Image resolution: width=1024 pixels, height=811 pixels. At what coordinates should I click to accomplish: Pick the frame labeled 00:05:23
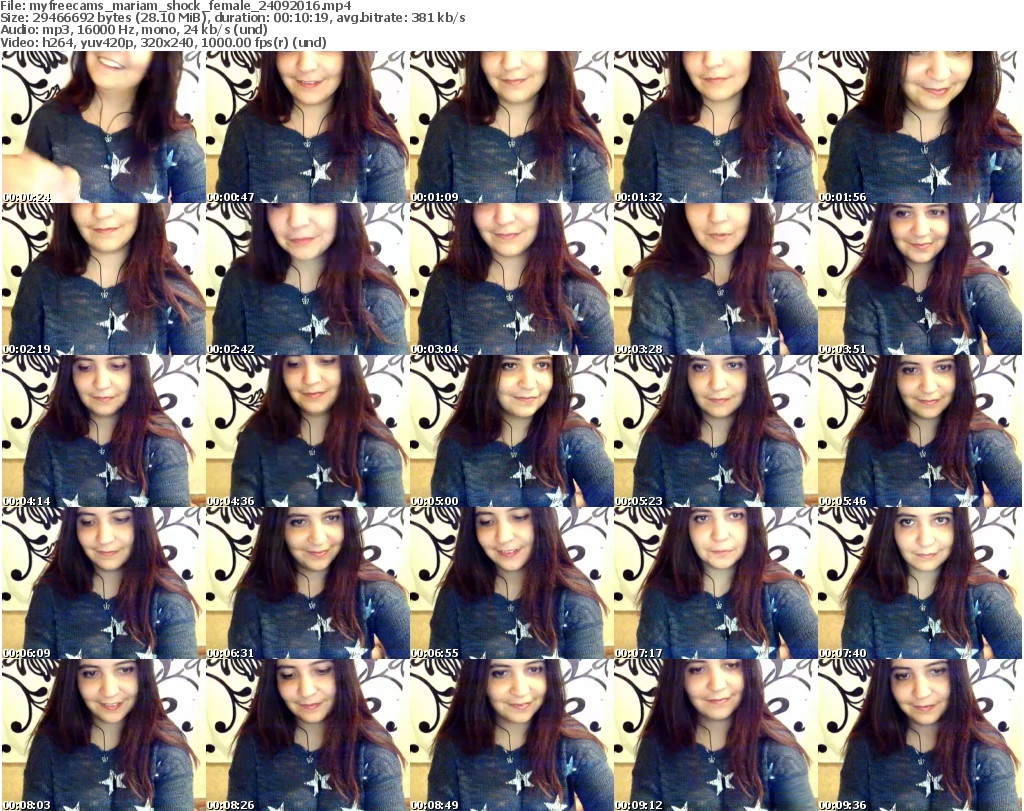716,431
